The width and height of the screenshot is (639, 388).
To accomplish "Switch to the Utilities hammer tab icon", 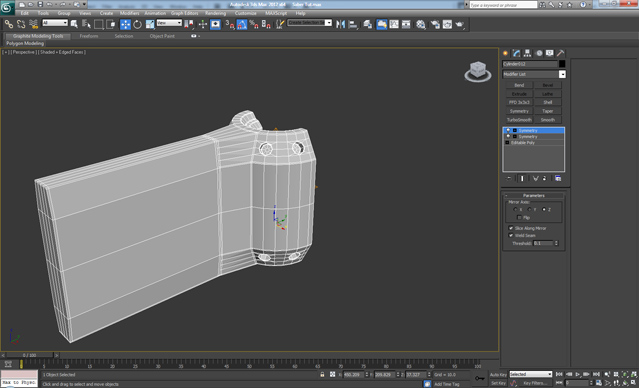I will click(561, 53).
